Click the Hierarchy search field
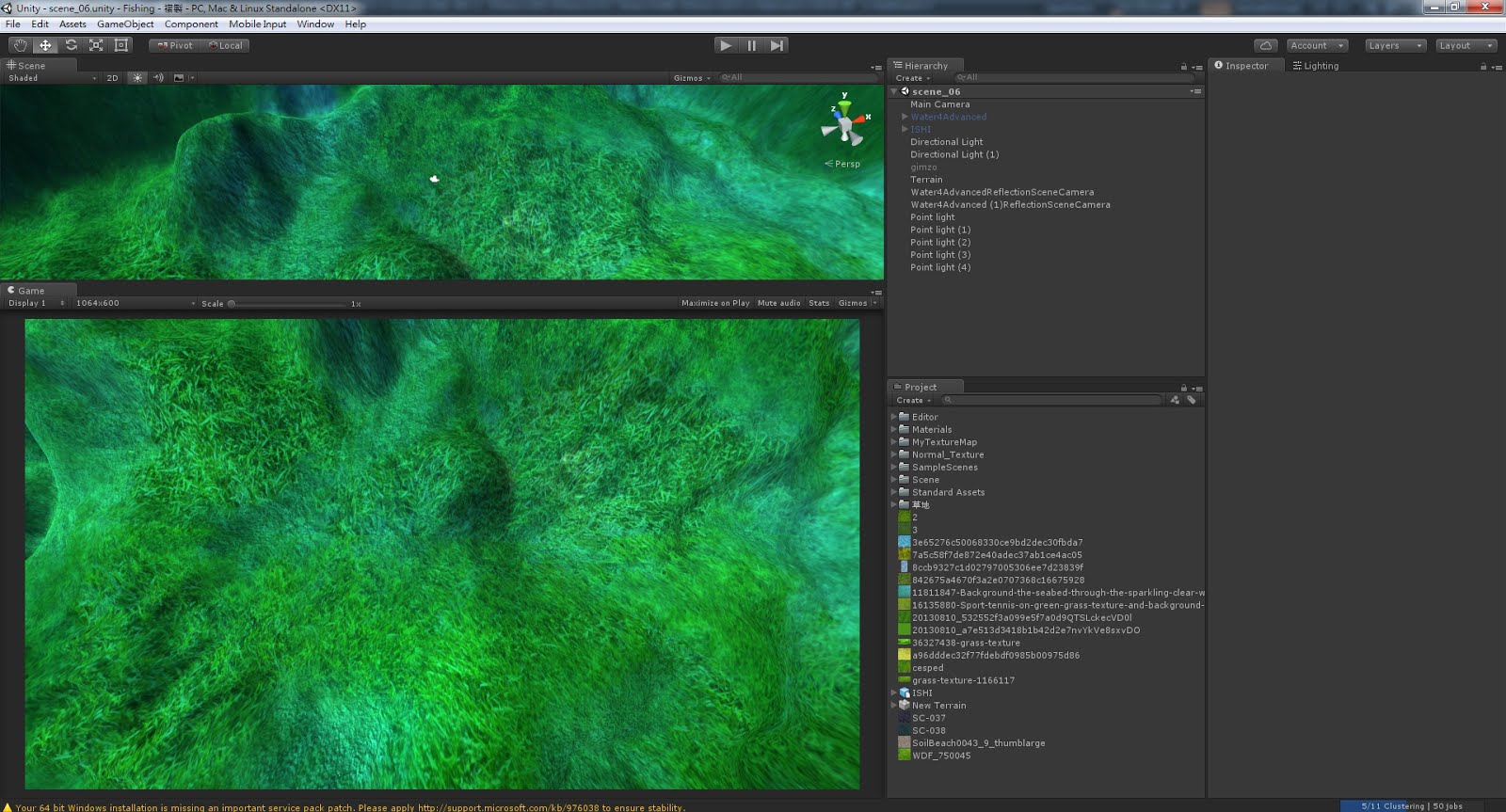This screenshot has width=1506, height=812. 1073,78
